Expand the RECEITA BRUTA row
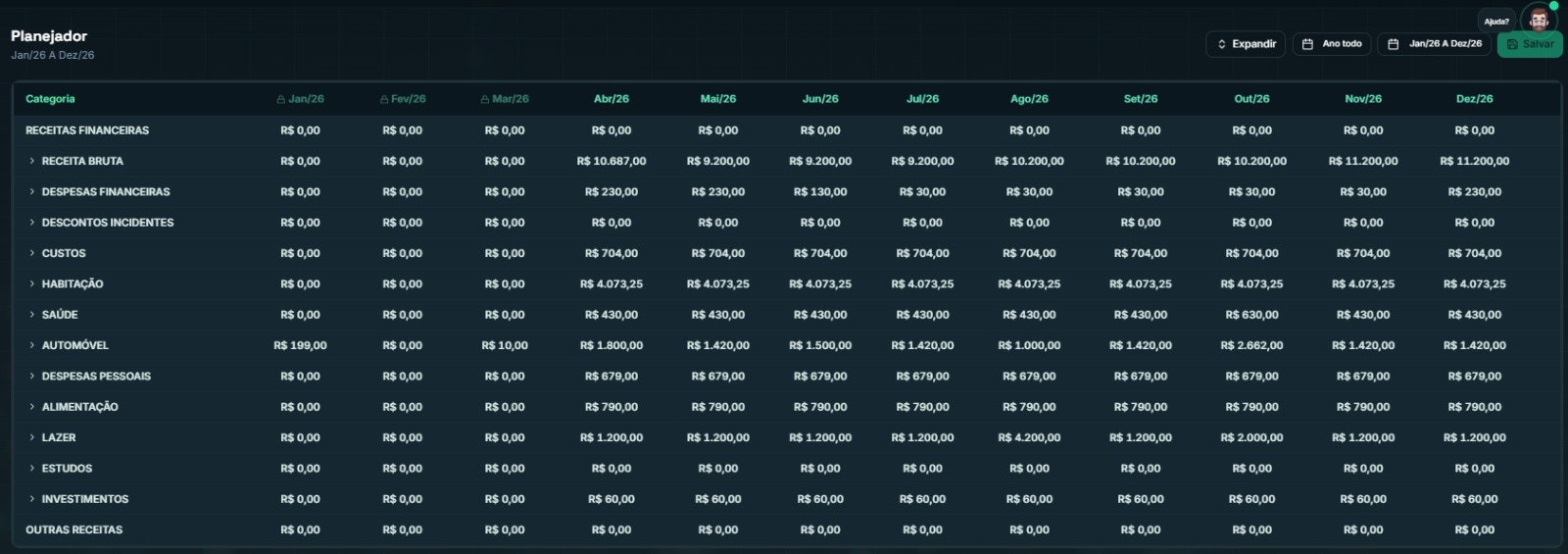 [31, 161]
